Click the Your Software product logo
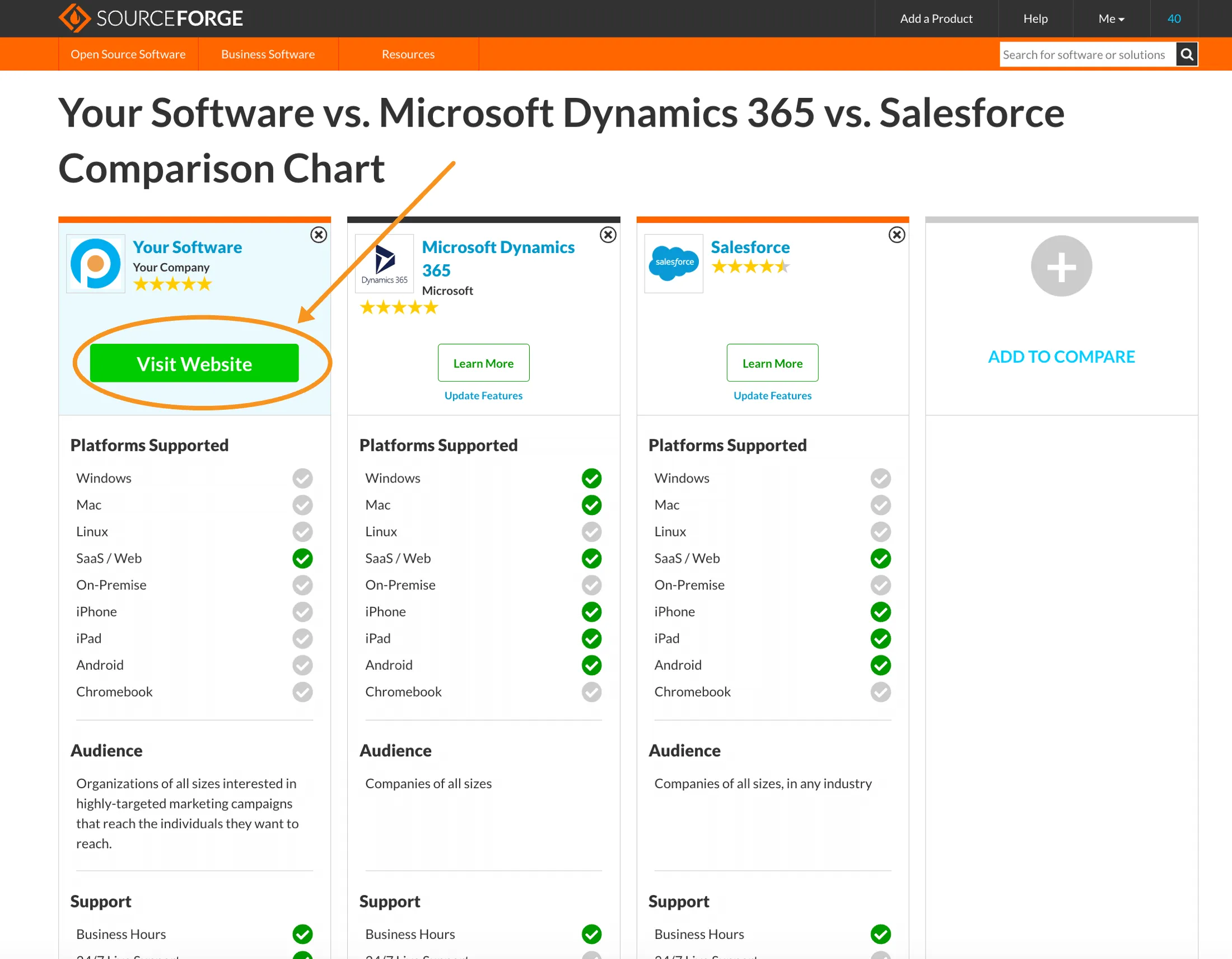This screenshot has width=1232, height=959. pos(95,263)
